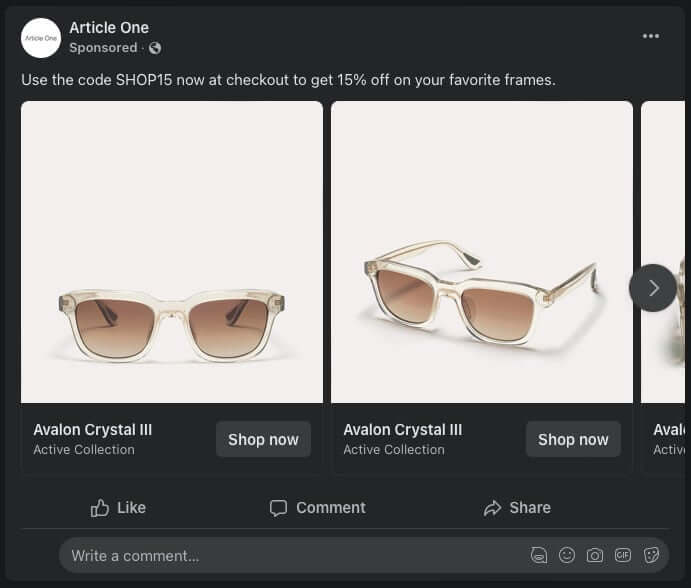Click the Article One page name
Viewport: 691px width, 588px height.
coord(109,28)
